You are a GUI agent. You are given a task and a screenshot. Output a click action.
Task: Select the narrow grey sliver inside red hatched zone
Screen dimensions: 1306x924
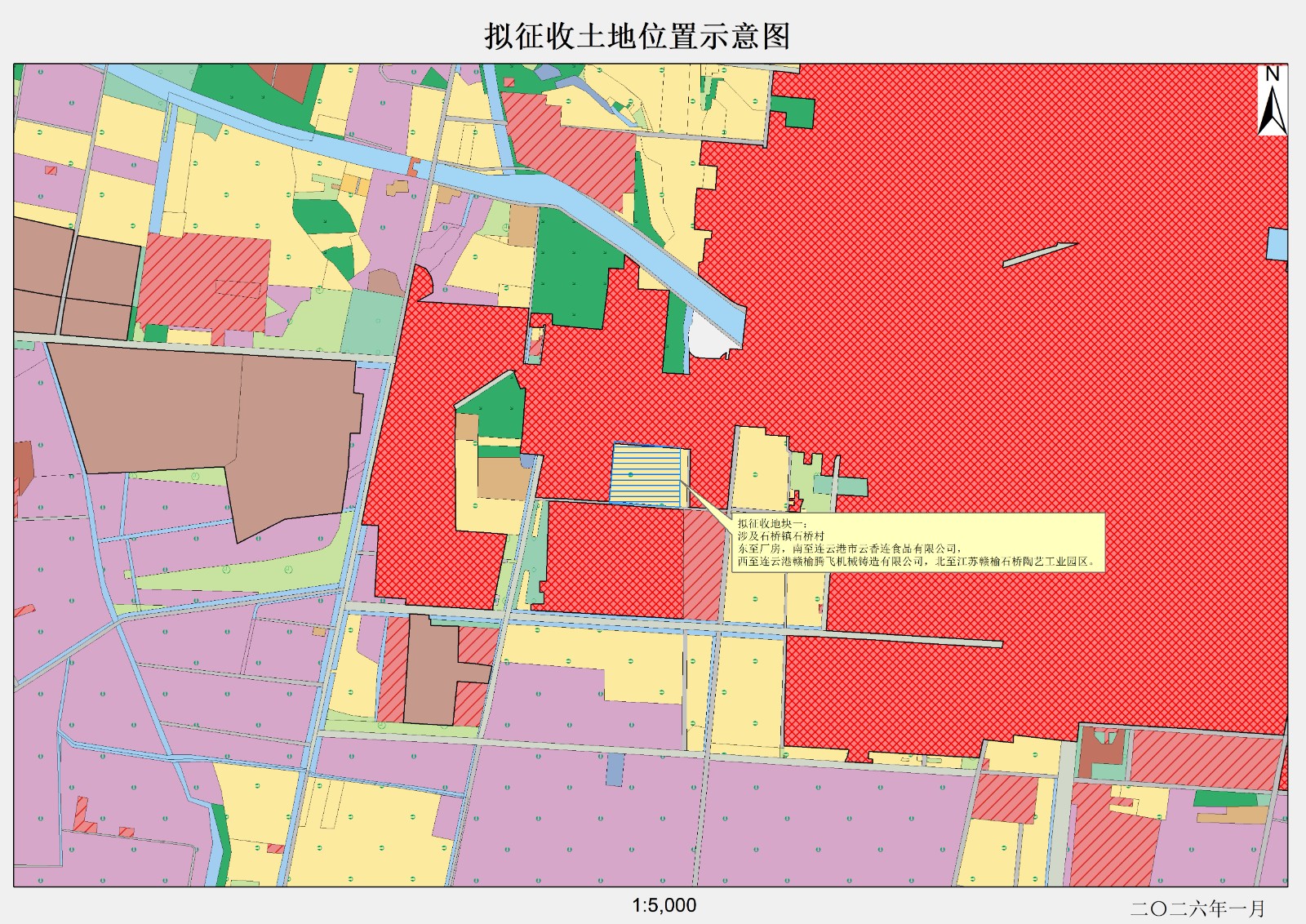pos(1039,255)
